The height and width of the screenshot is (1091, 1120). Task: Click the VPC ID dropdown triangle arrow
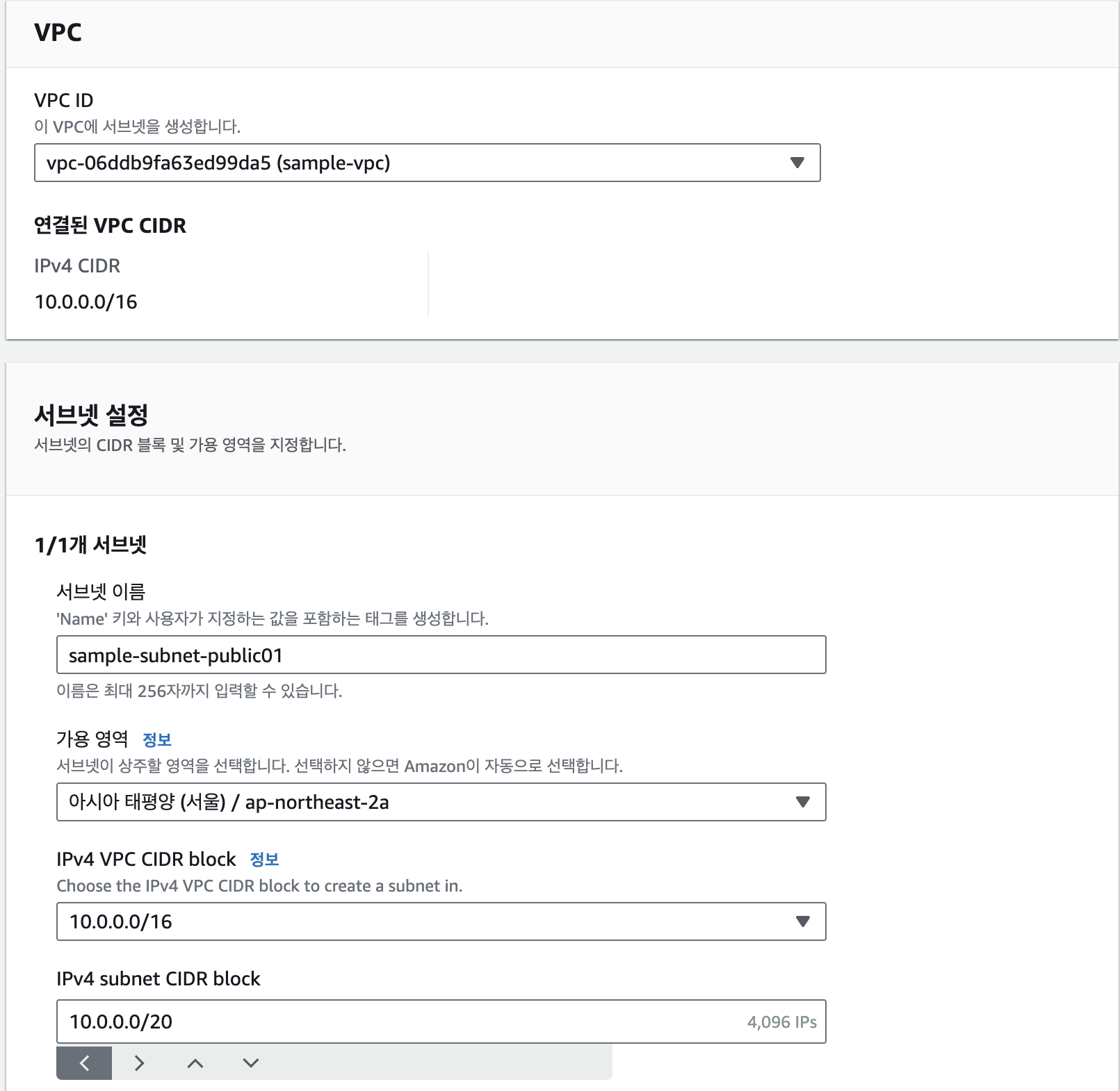(797, 163)
